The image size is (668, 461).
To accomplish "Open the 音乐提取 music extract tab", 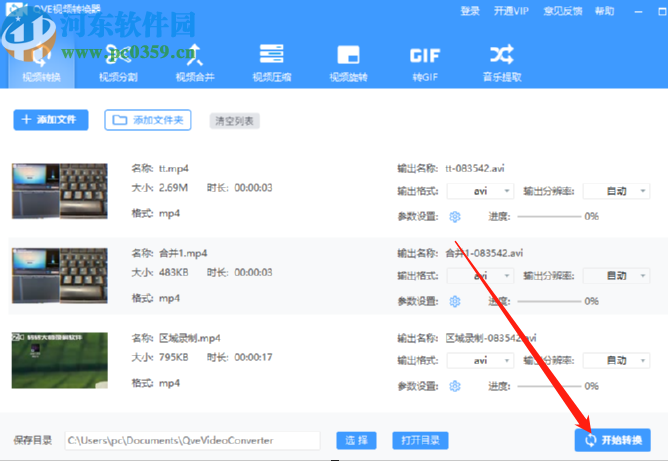I will click(502, 63).
